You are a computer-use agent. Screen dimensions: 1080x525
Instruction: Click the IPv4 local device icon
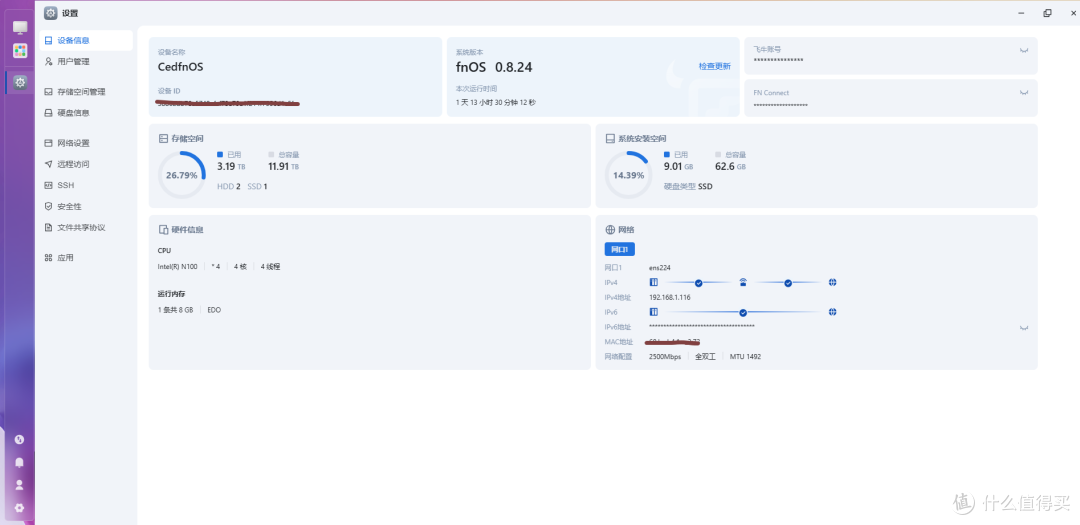click(x=654, y=282)
